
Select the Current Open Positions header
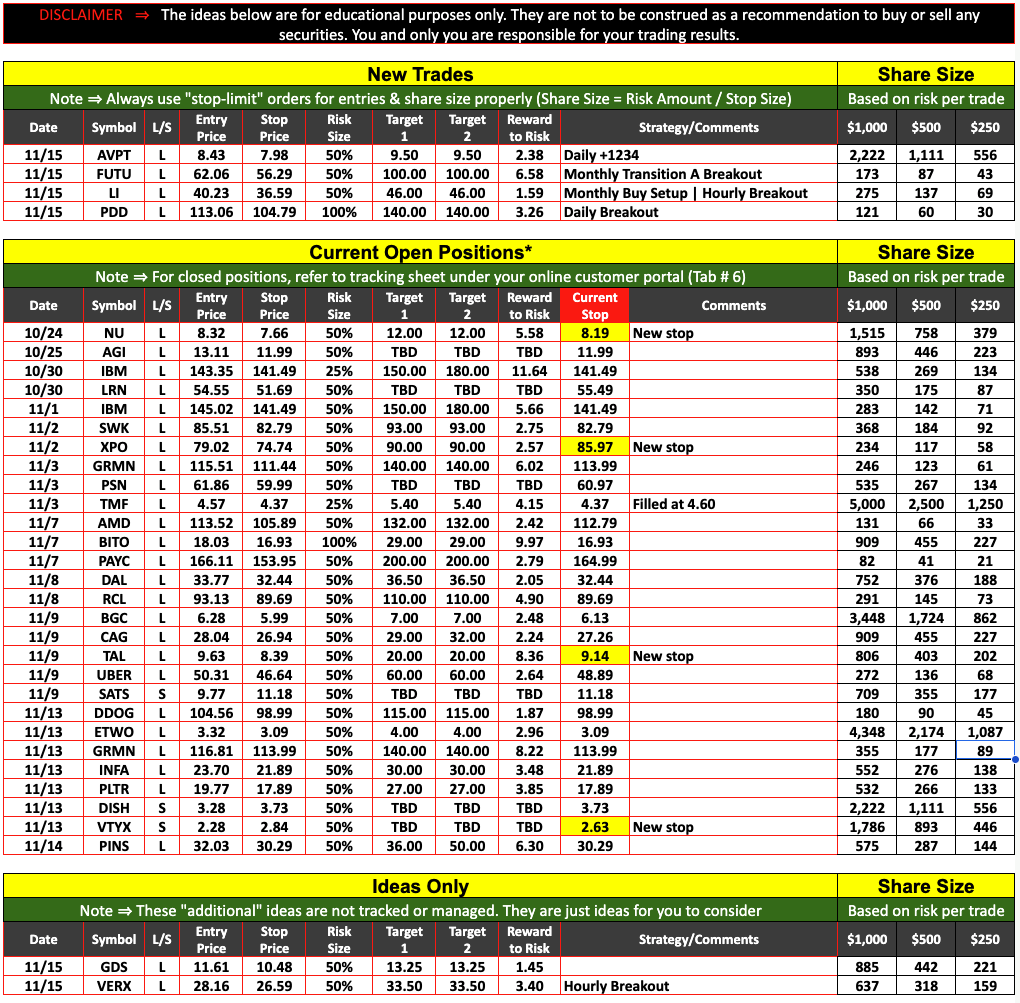[420, 252]
